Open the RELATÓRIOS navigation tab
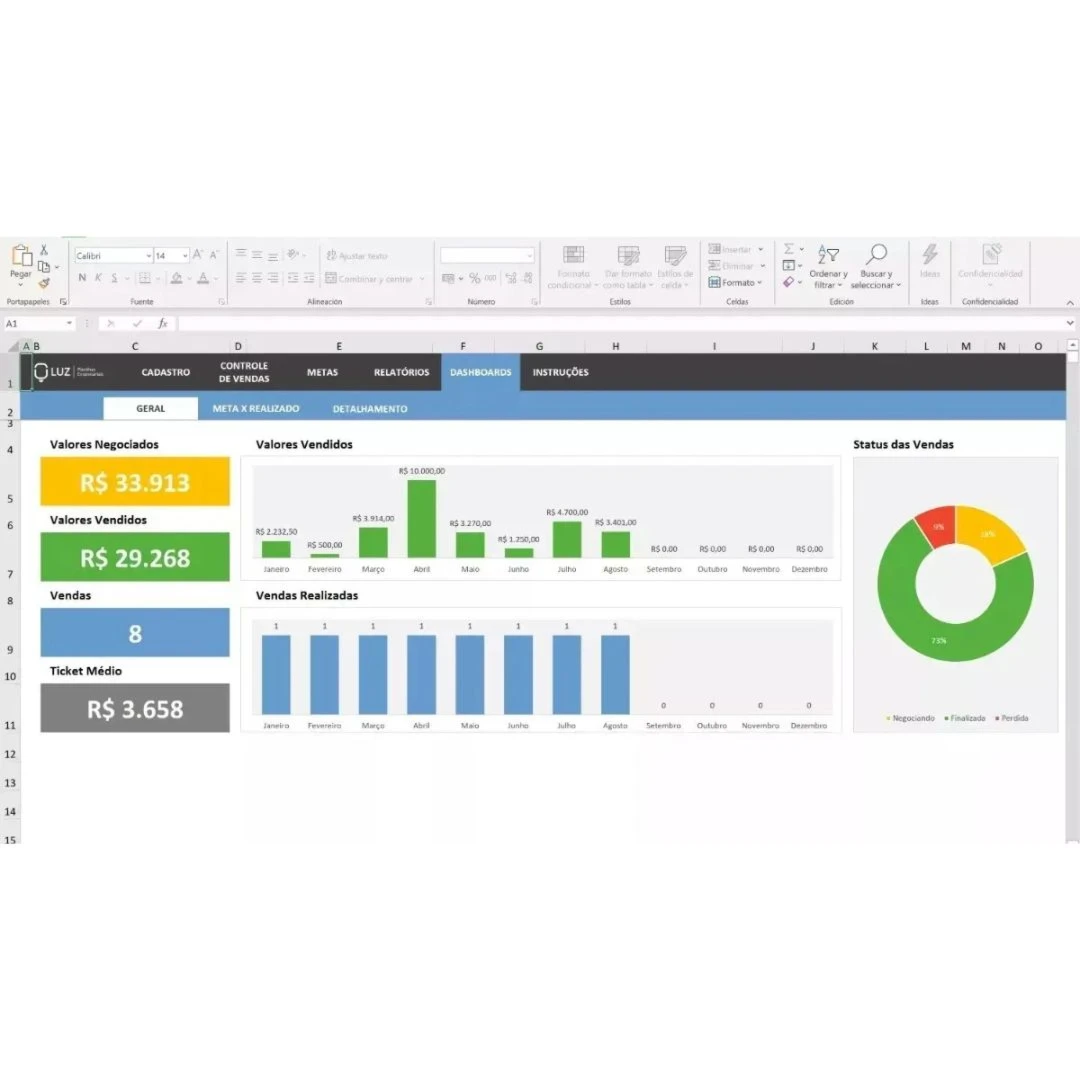 [x=401, y=372]
